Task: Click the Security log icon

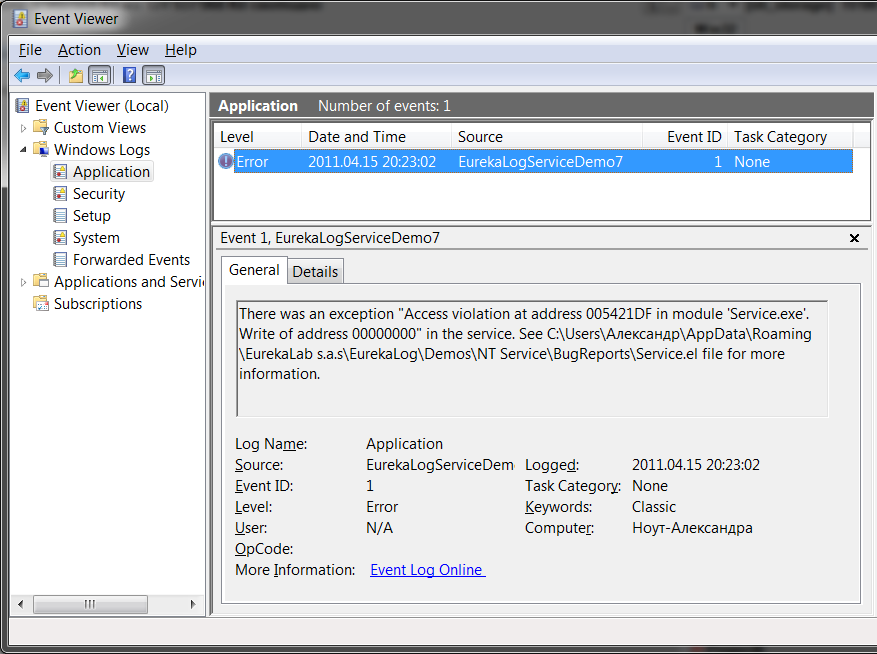Action: click(x=60, y=194)
